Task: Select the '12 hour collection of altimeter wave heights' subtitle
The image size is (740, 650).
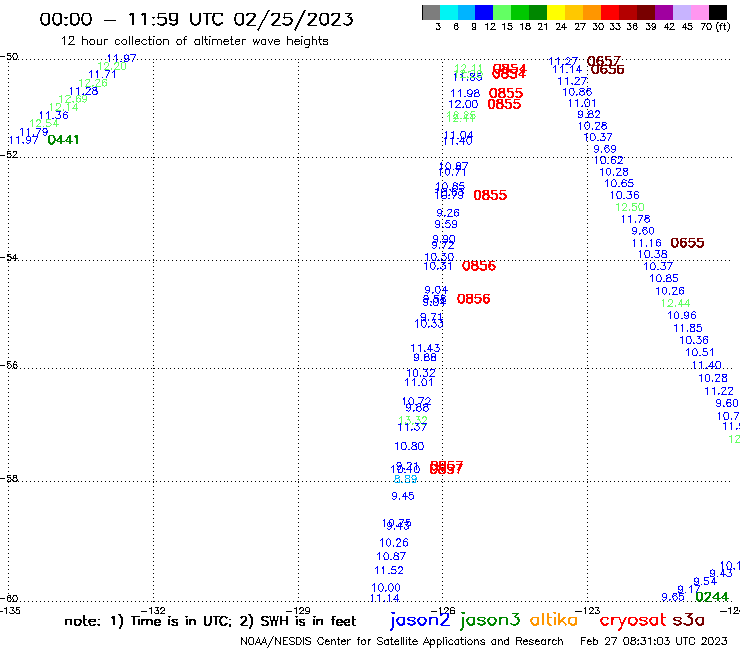Action: [194, 42]
